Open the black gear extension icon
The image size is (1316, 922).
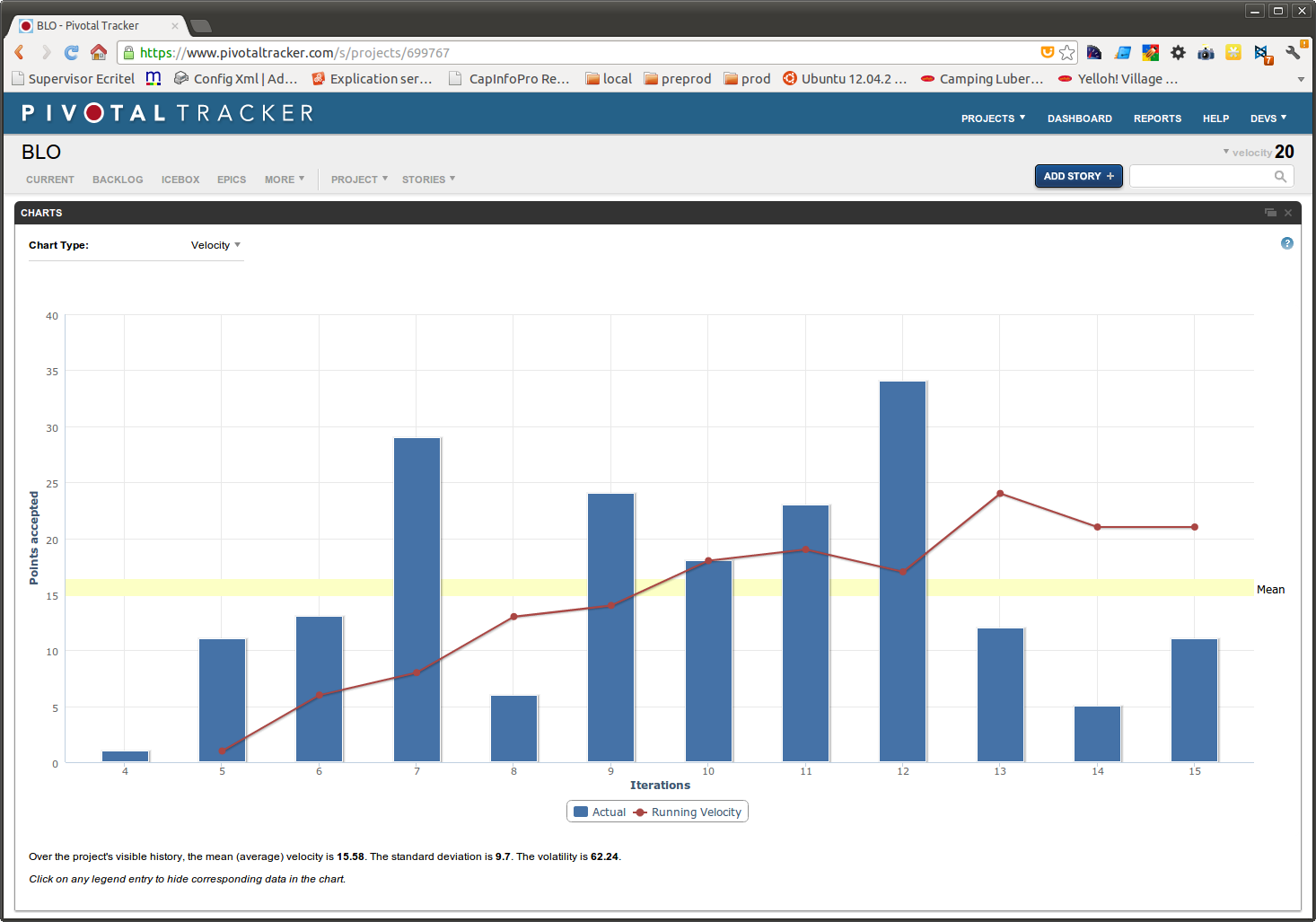click(1178, 52)
